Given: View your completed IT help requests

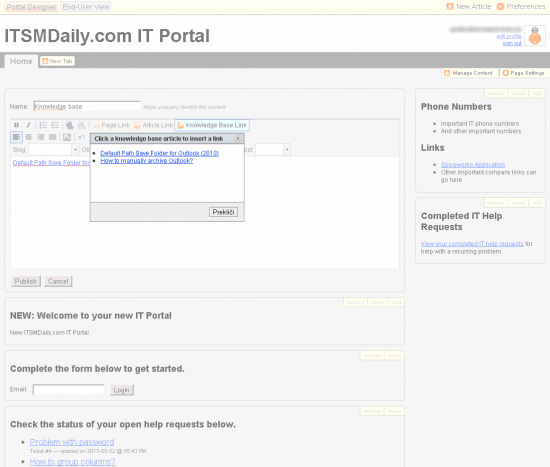Looking at the screenshot, I should 472,243.
